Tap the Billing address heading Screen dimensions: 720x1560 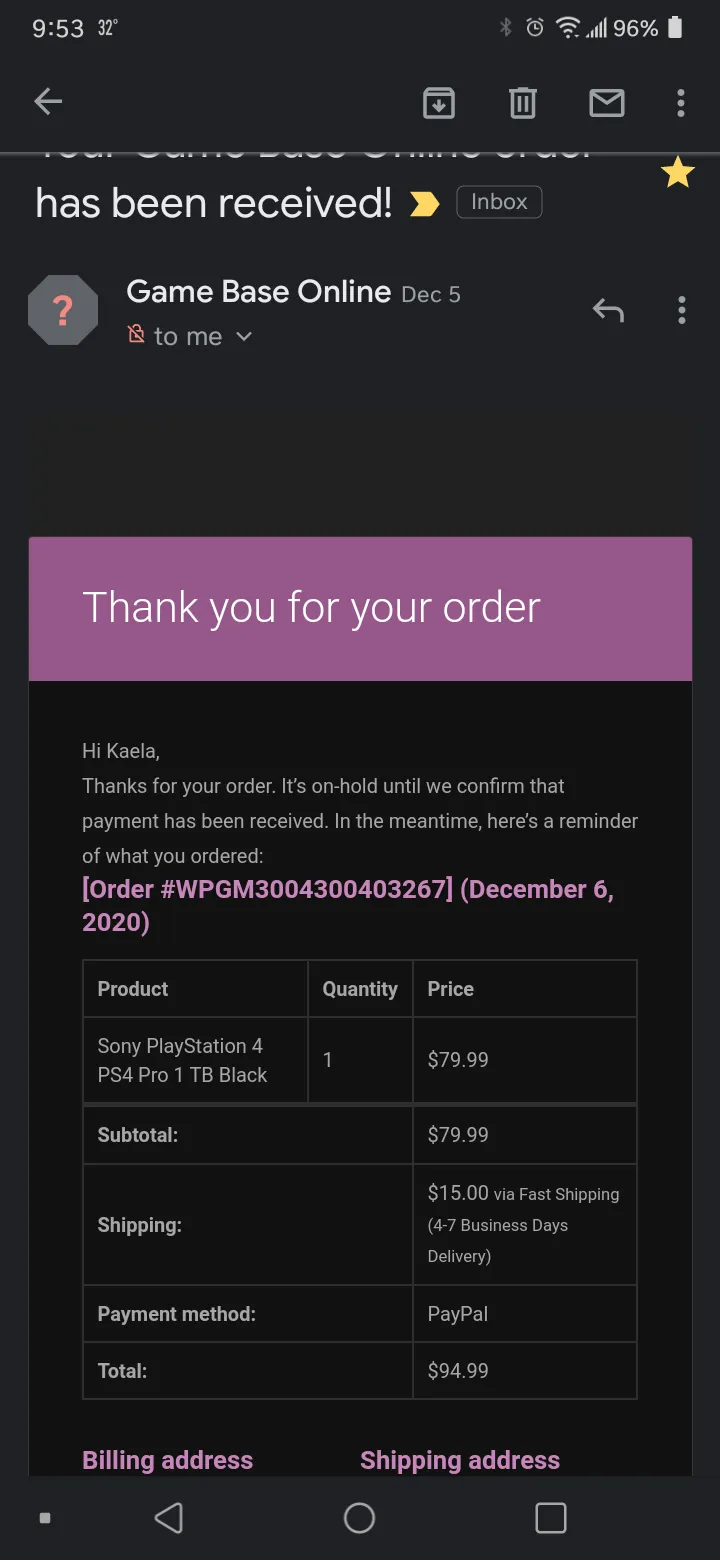(167, 1460)
